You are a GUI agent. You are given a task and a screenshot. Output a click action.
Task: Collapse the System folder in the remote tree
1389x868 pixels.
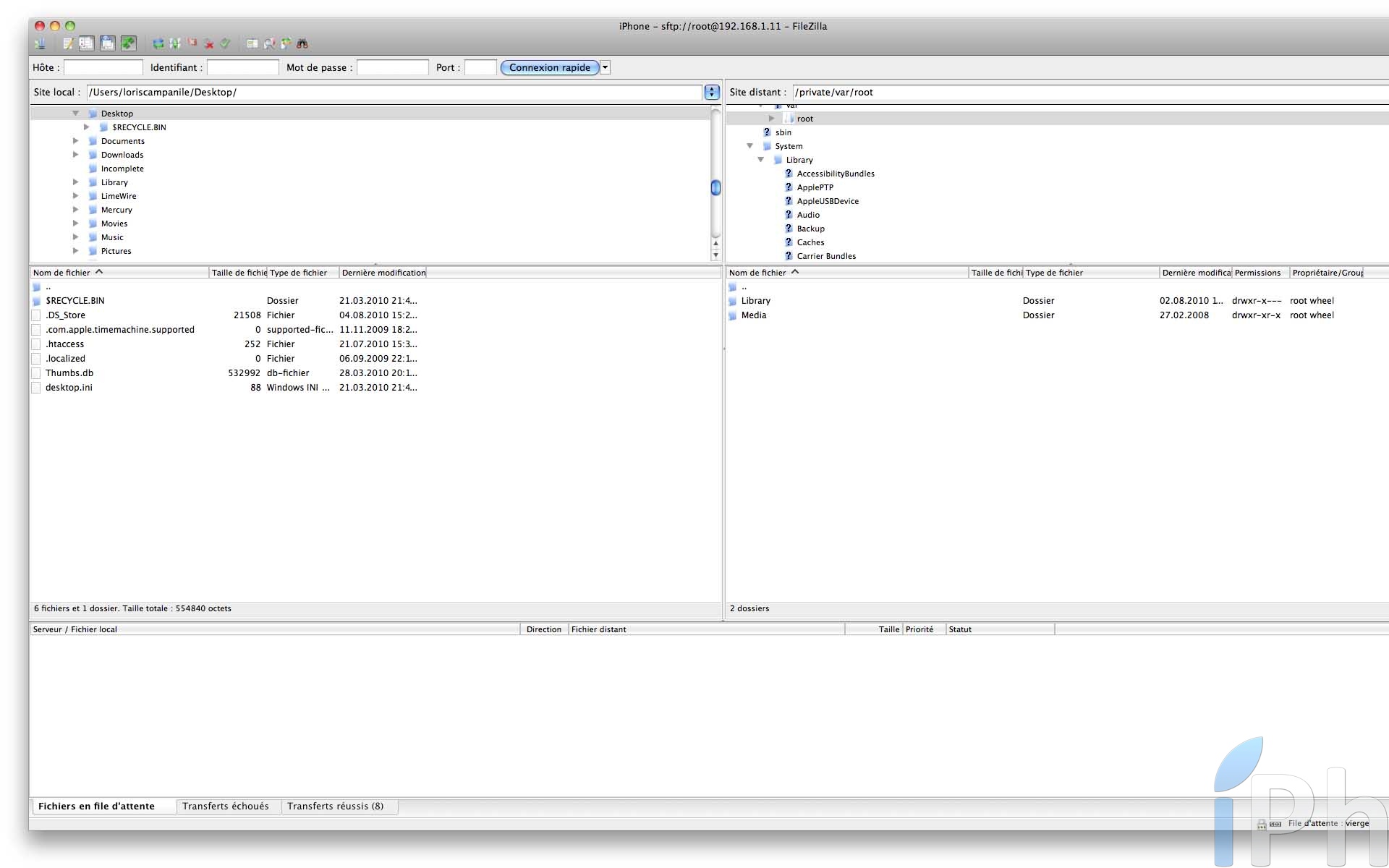point(750,146)
